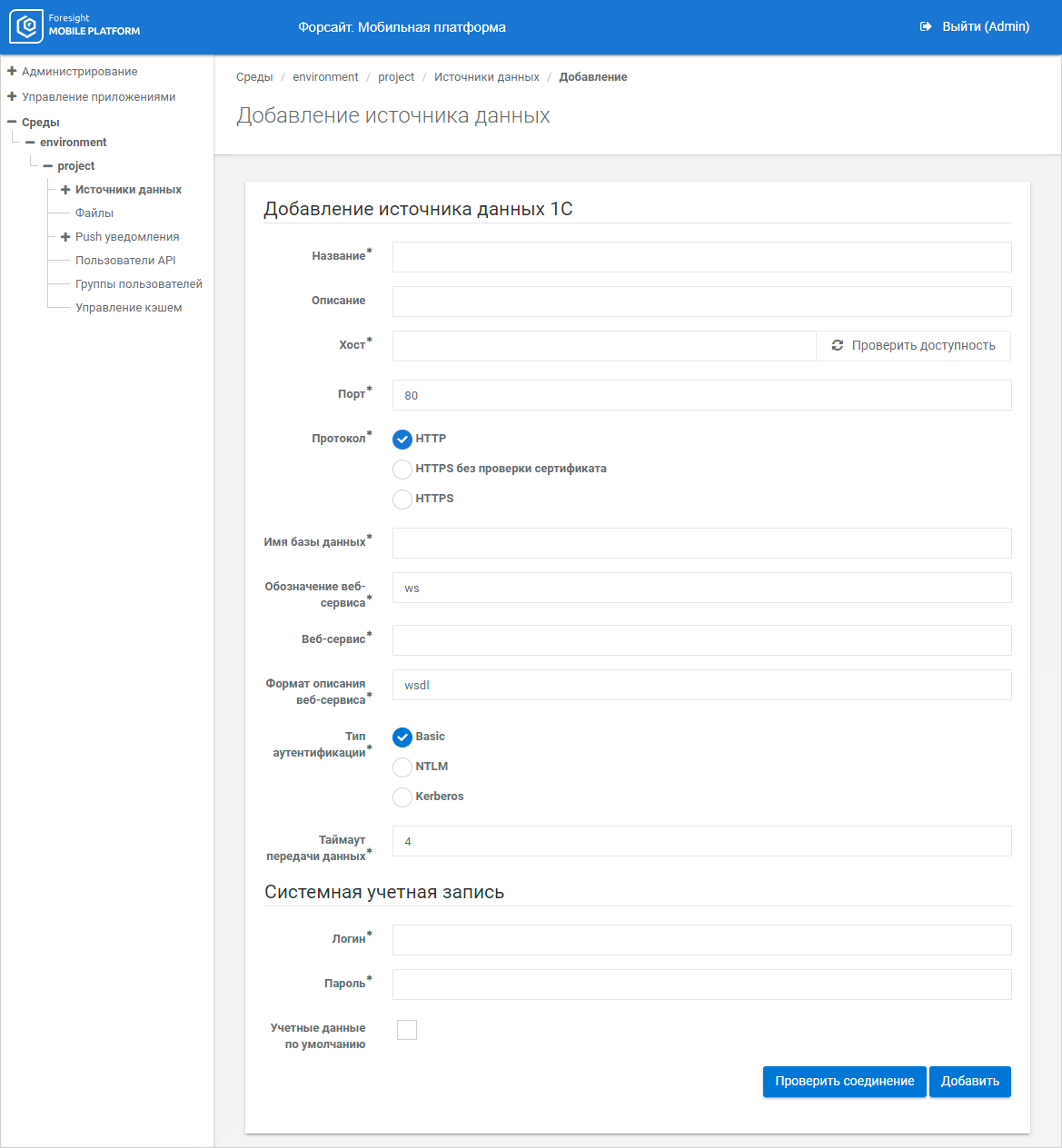
Task: Go to project breadcrumb
Action: click(x=396, y=77)
